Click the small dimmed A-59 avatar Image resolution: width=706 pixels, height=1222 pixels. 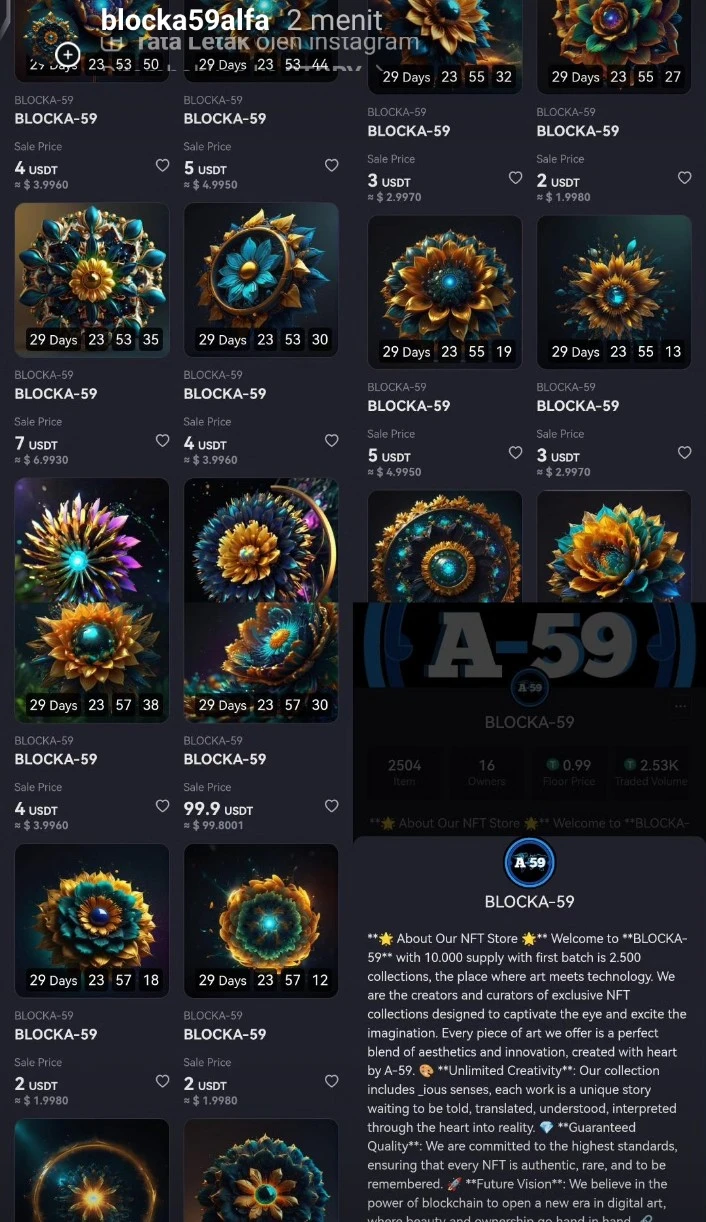529,687
